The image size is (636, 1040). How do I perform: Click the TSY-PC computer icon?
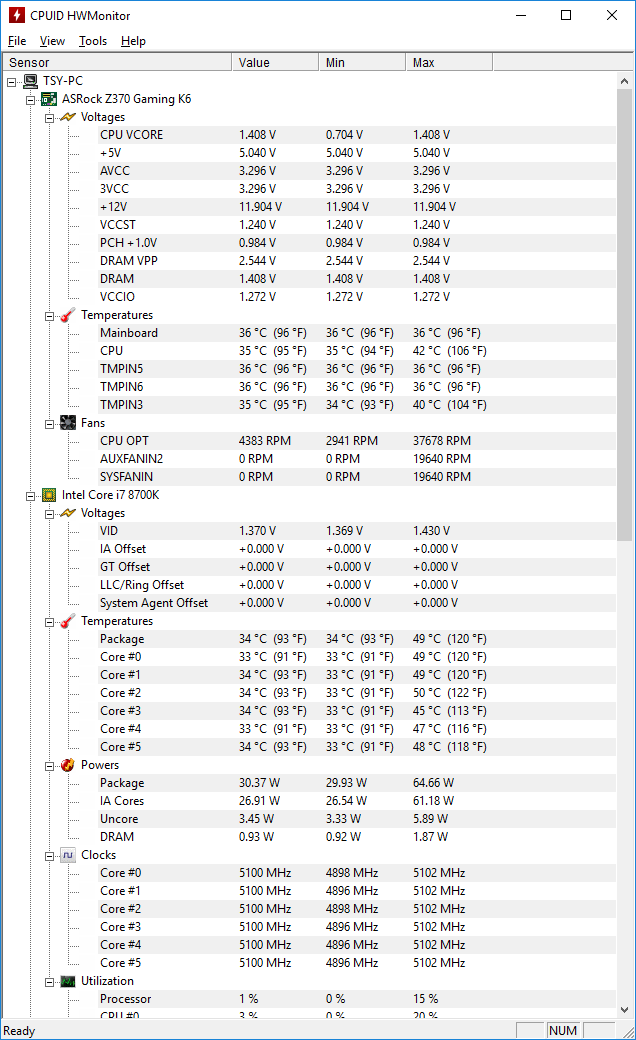pos(31,81)
